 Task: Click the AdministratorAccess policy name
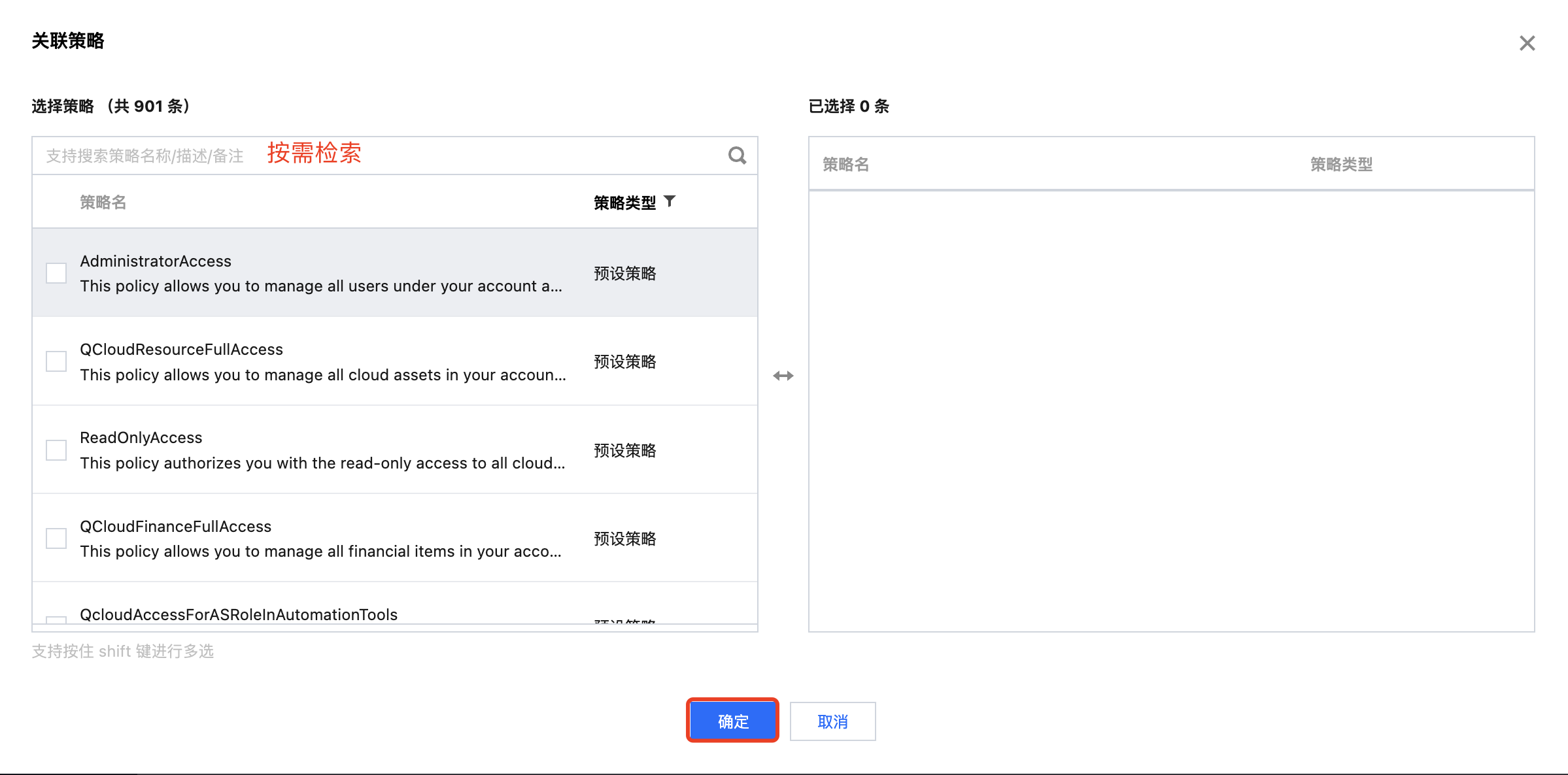pyautogui.click(x=156, y=261)
